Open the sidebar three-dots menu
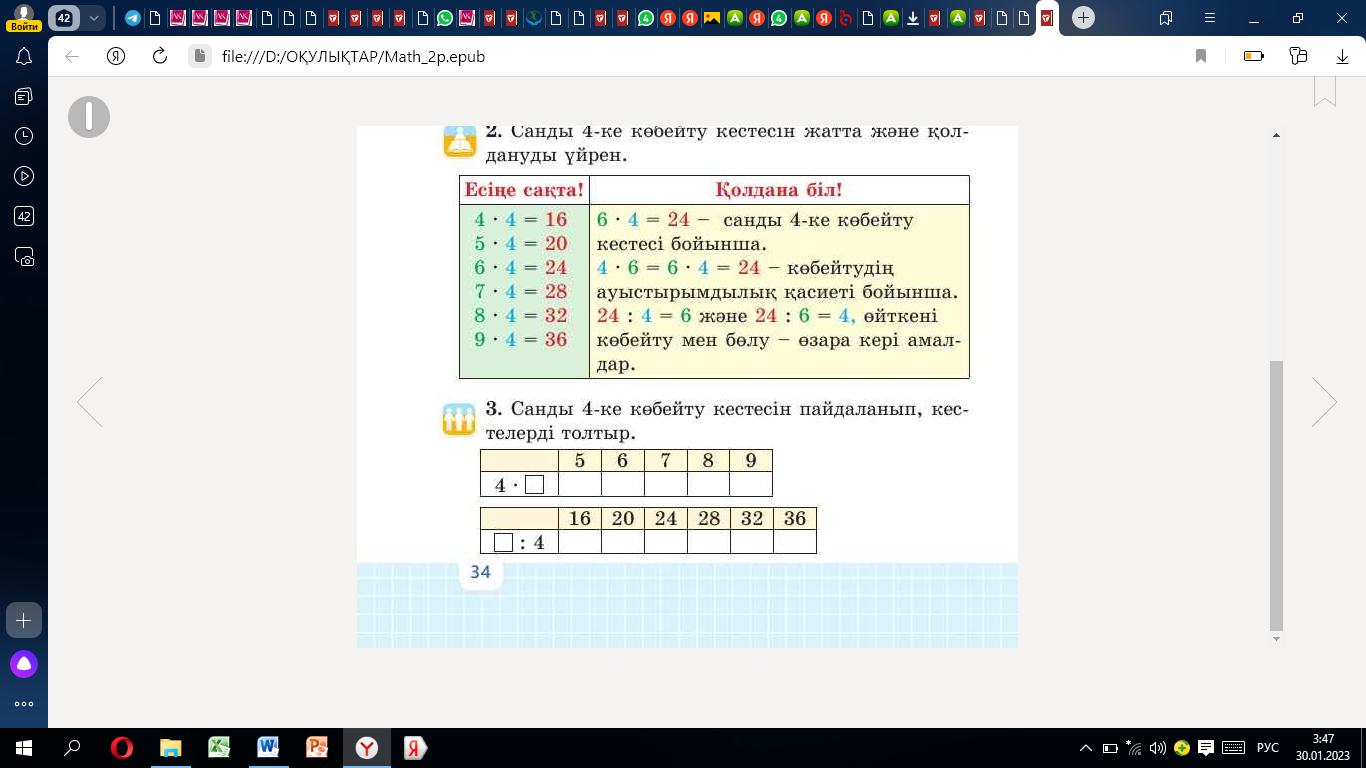This screenshot has height=768, width=1366. tap(24, 704)
